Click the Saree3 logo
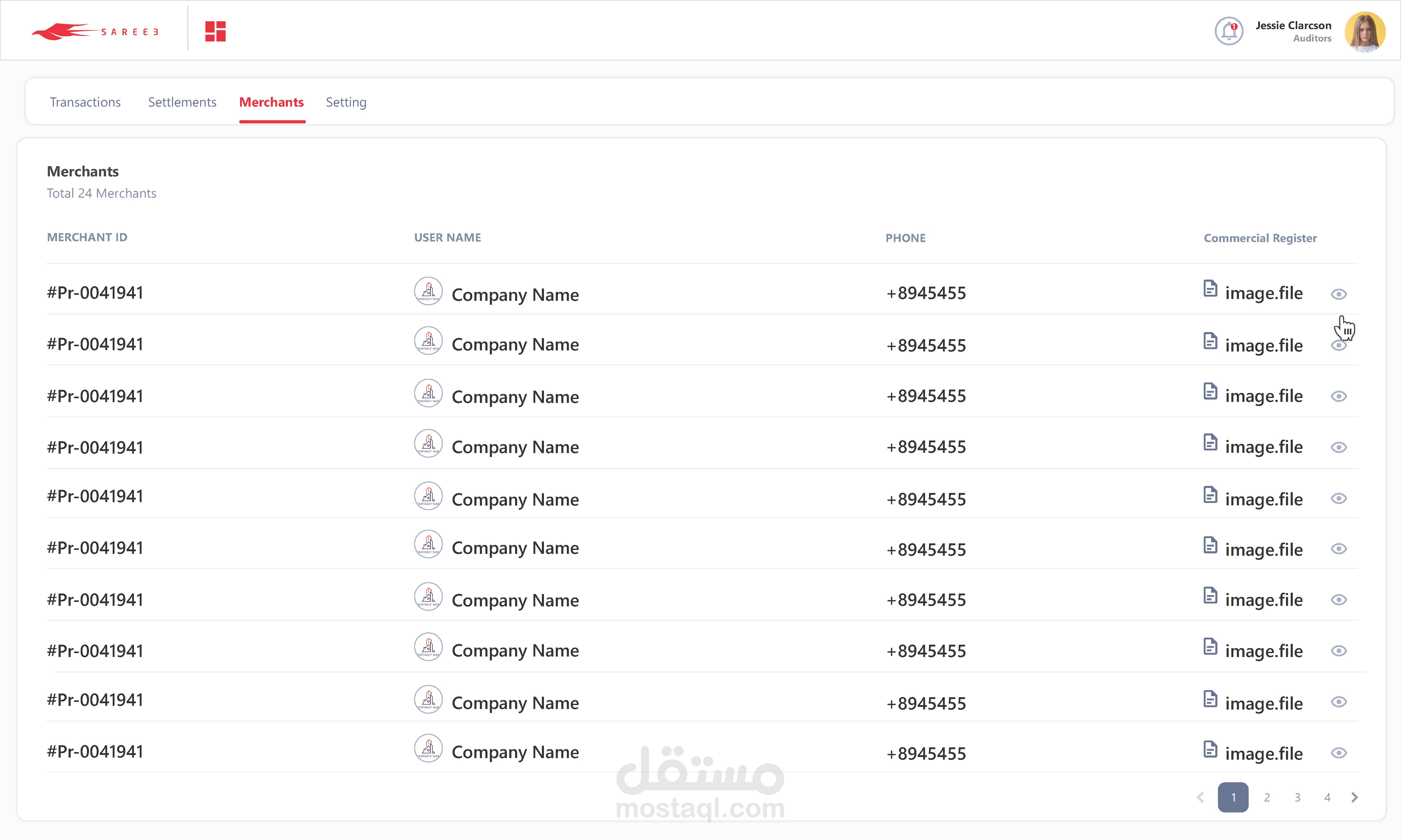Screen dimensions: 1401x840 [x=95, y=31]
